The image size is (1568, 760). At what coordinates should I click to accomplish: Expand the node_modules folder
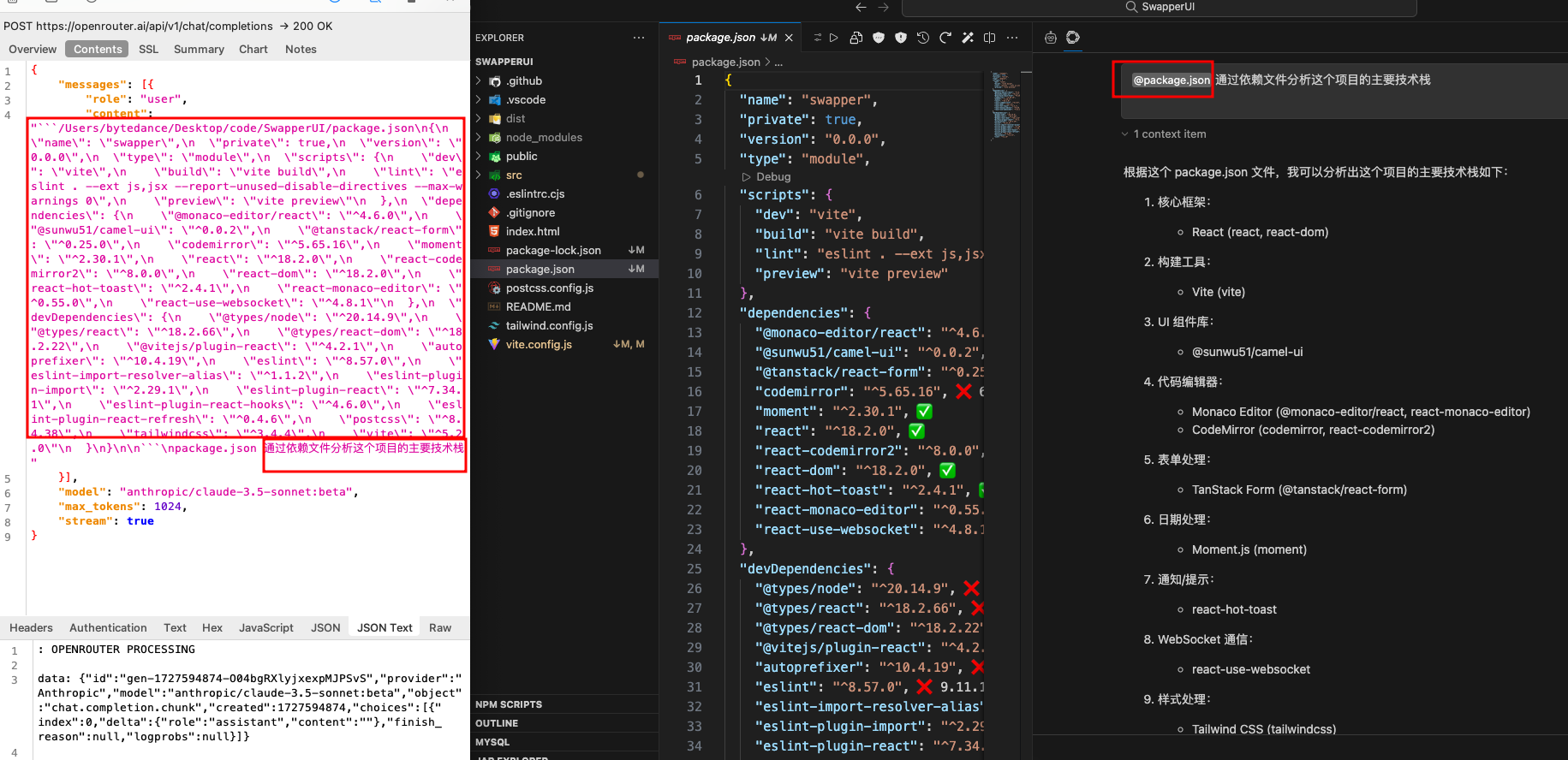[x=544, y=137]
